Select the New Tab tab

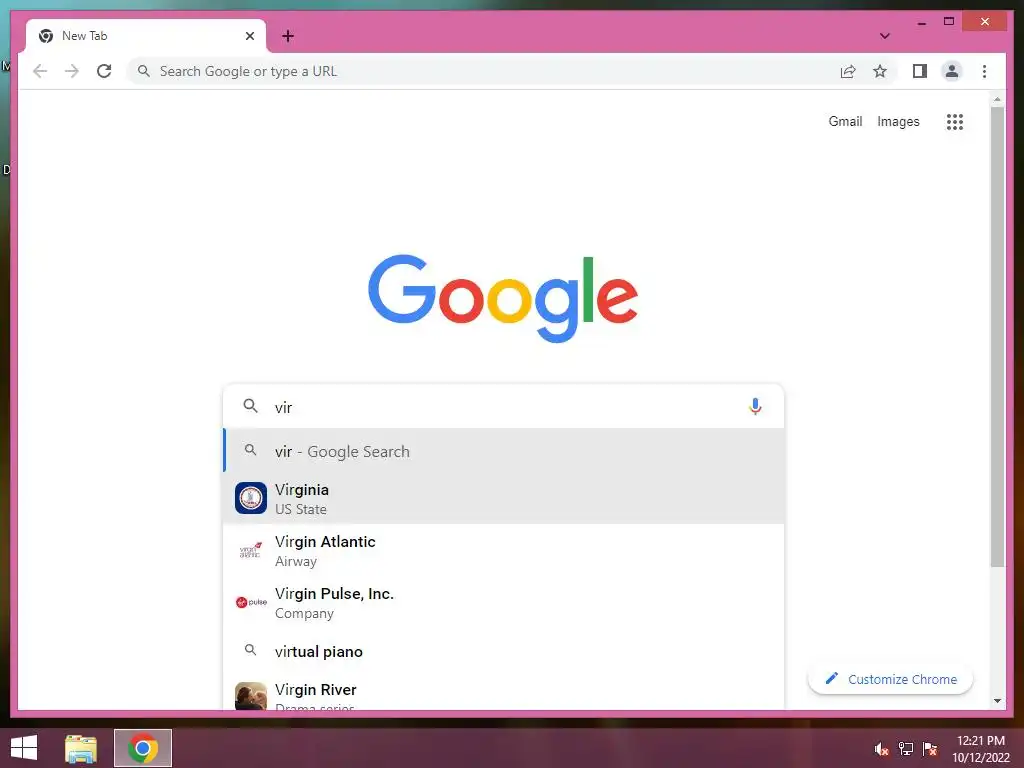pos(146,36)
